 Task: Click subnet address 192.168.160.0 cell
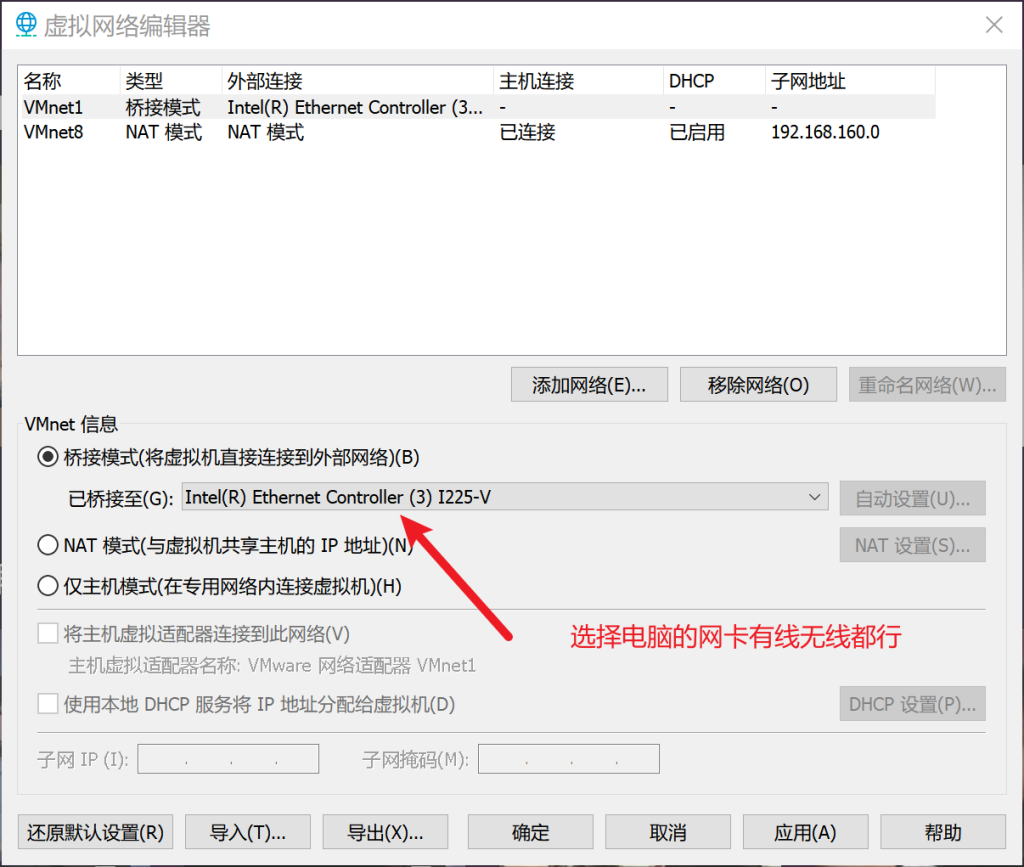(825, 132)
